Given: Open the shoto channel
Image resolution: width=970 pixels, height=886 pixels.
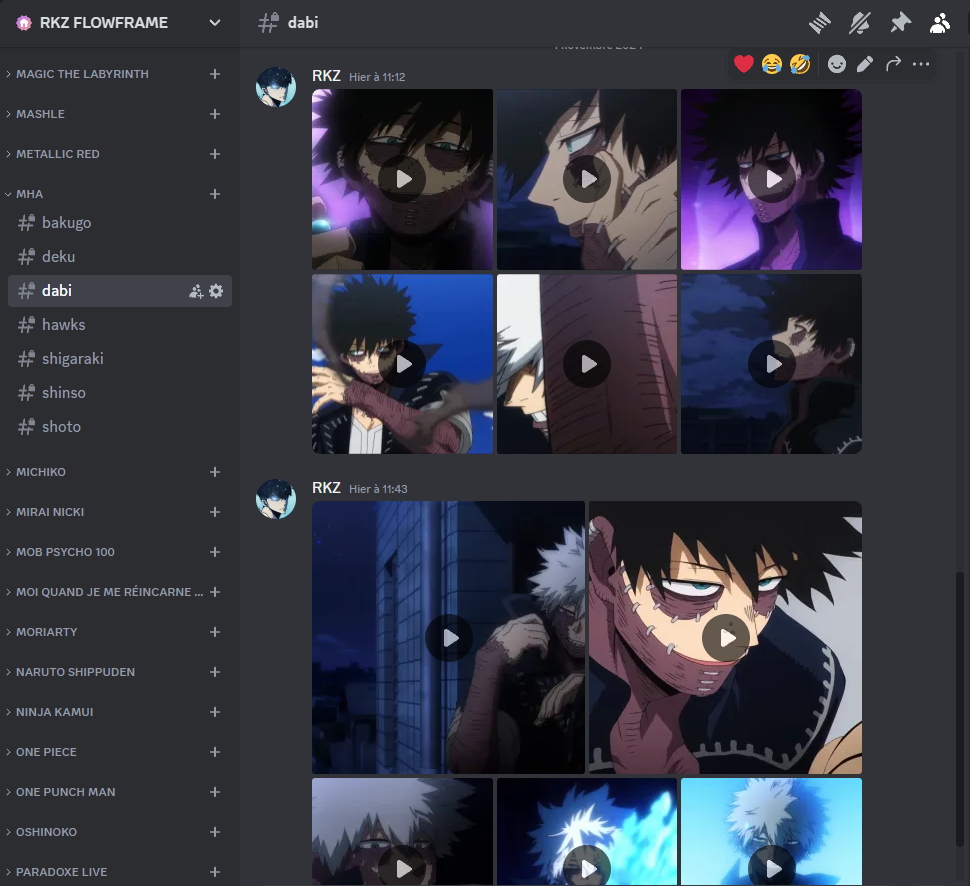Looking at the screenshot, I should click(119, 427).
